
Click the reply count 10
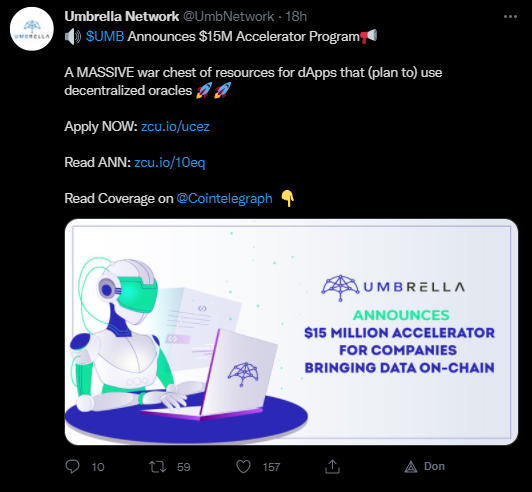[x=98, y=467]
